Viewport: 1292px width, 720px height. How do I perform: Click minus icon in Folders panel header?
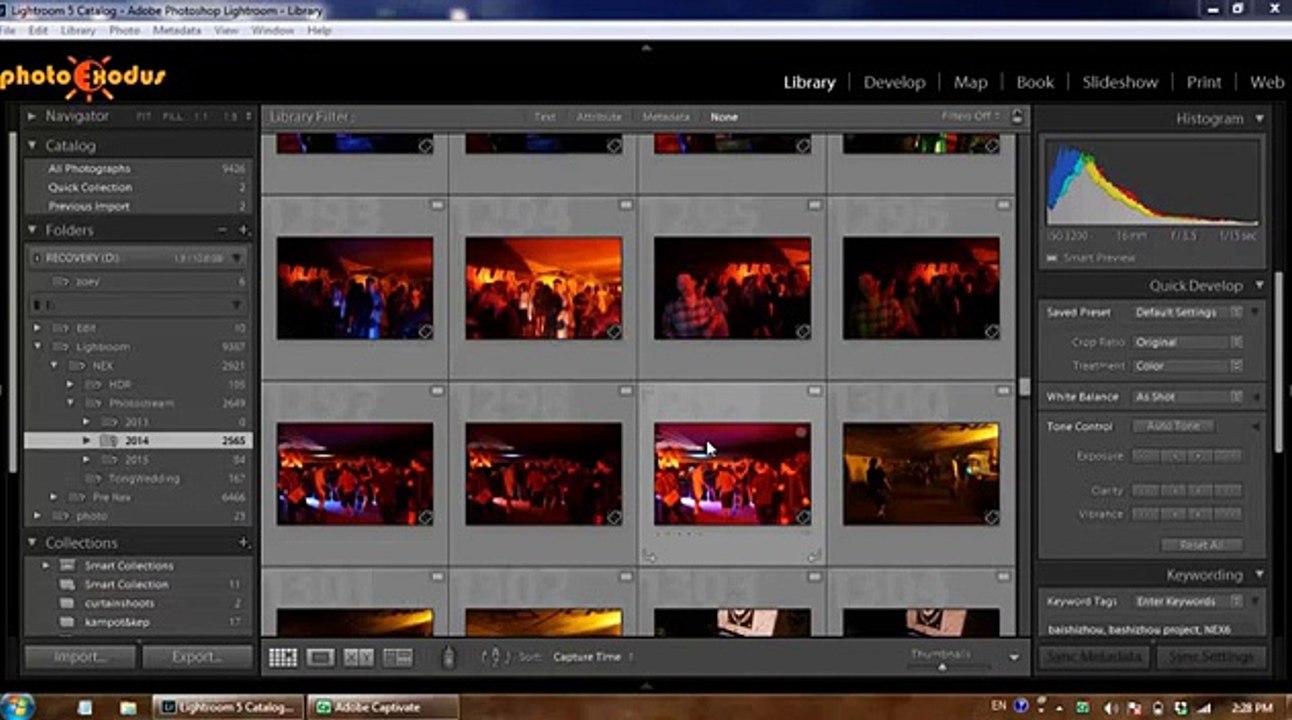(x=222, y=230)
